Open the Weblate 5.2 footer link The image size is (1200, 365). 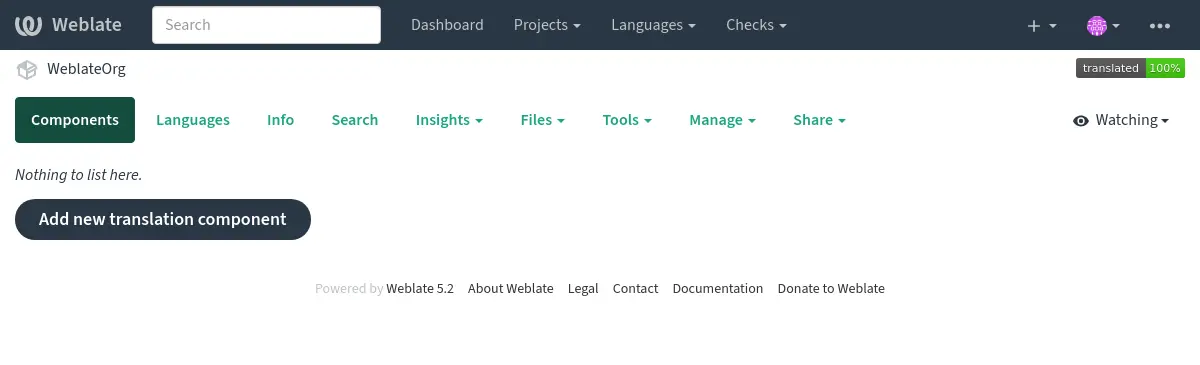point(420,288)
